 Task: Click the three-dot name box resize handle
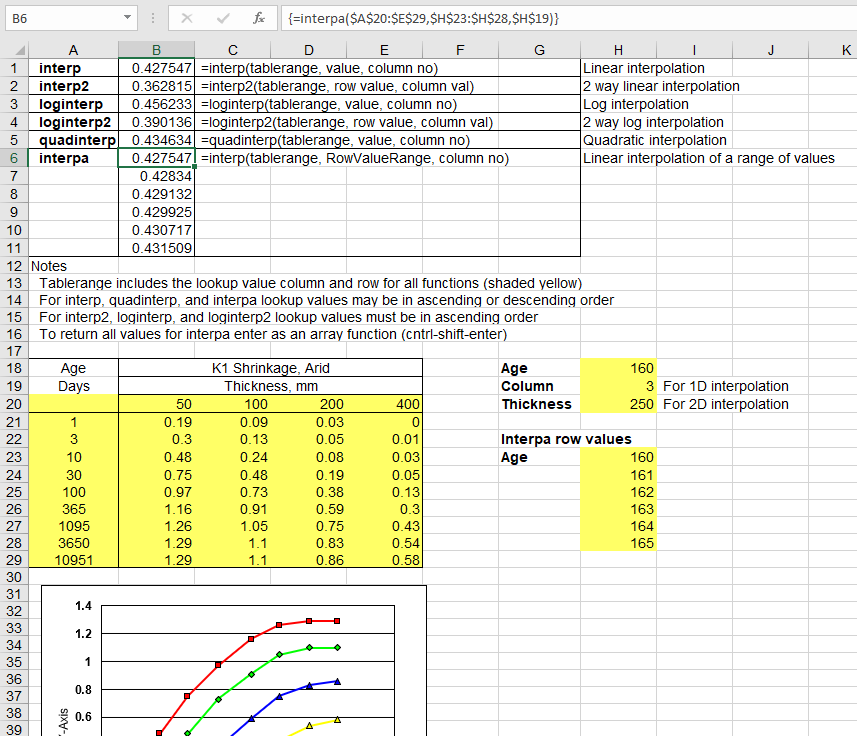152,18
